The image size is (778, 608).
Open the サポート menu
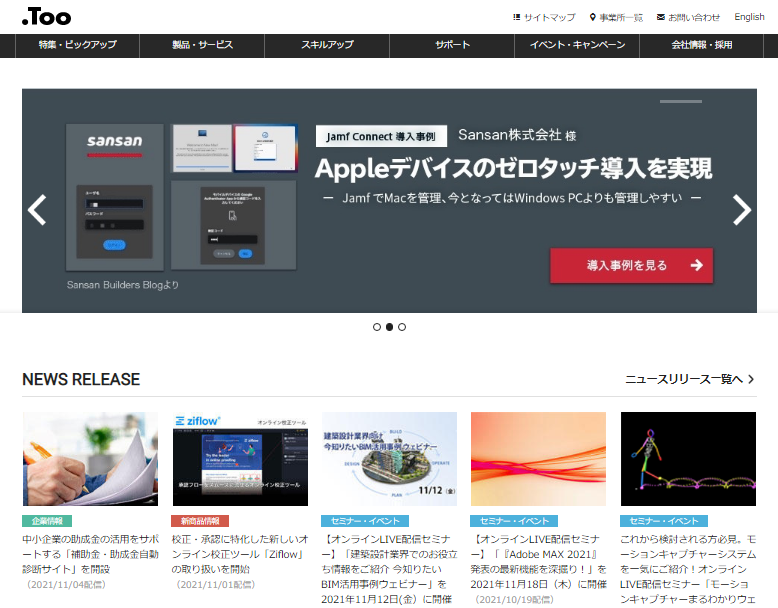click(x=453, y=45)
